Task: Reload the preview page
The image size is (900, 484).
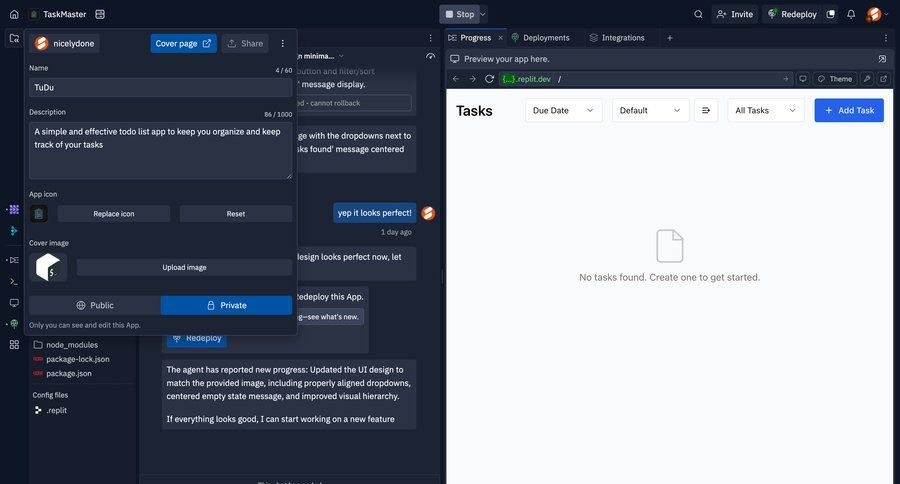Action: pos(490,79)
